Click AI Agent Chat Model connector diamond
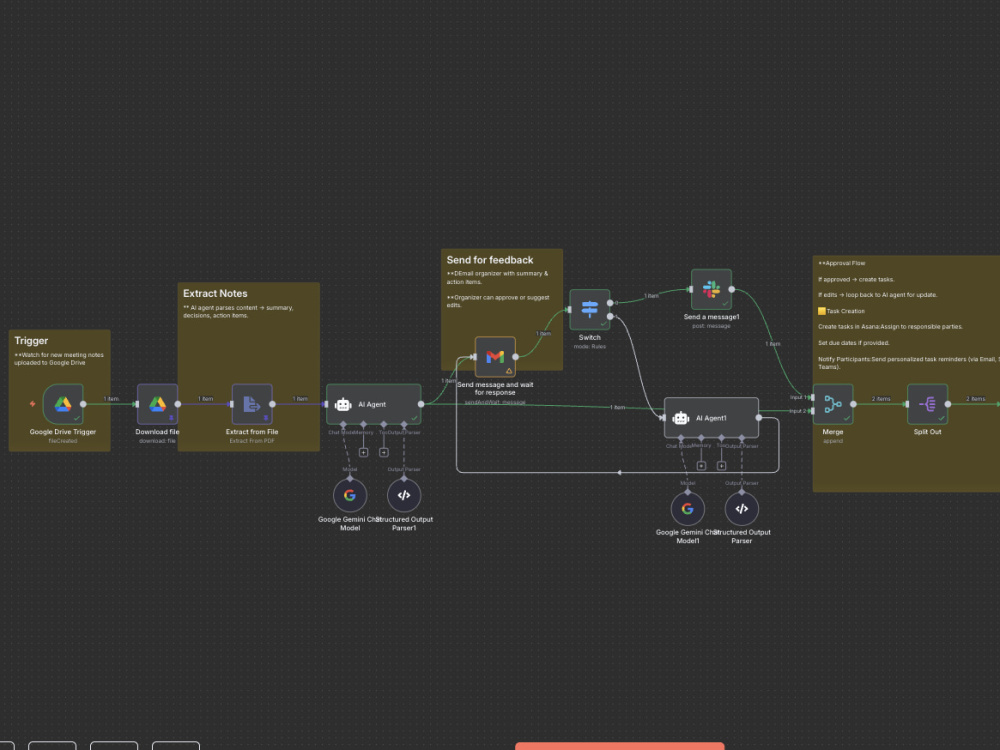 [x=343, y=424]
